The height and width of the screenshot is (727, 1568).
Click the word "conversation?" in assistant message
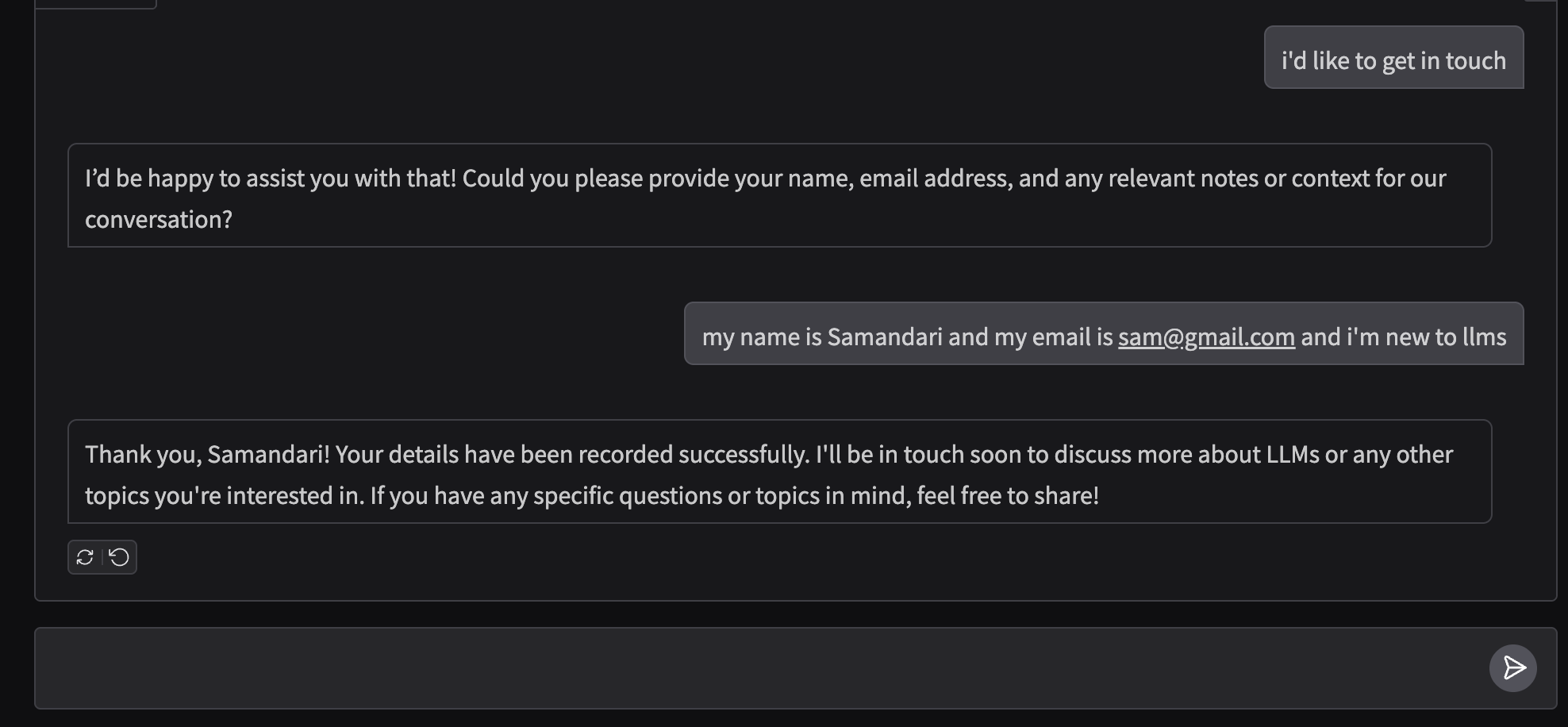click(x=159, y=219)
